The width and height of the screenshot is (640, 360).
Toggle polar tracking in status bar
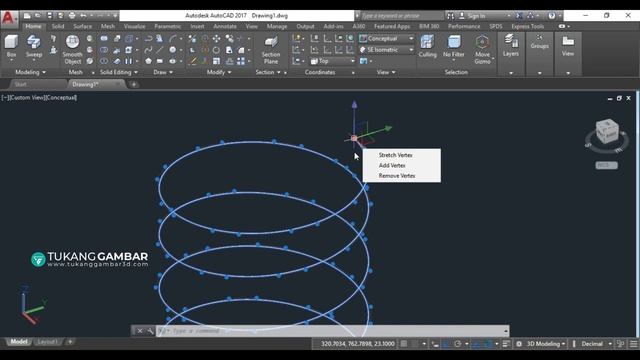(x=458, y=344)
